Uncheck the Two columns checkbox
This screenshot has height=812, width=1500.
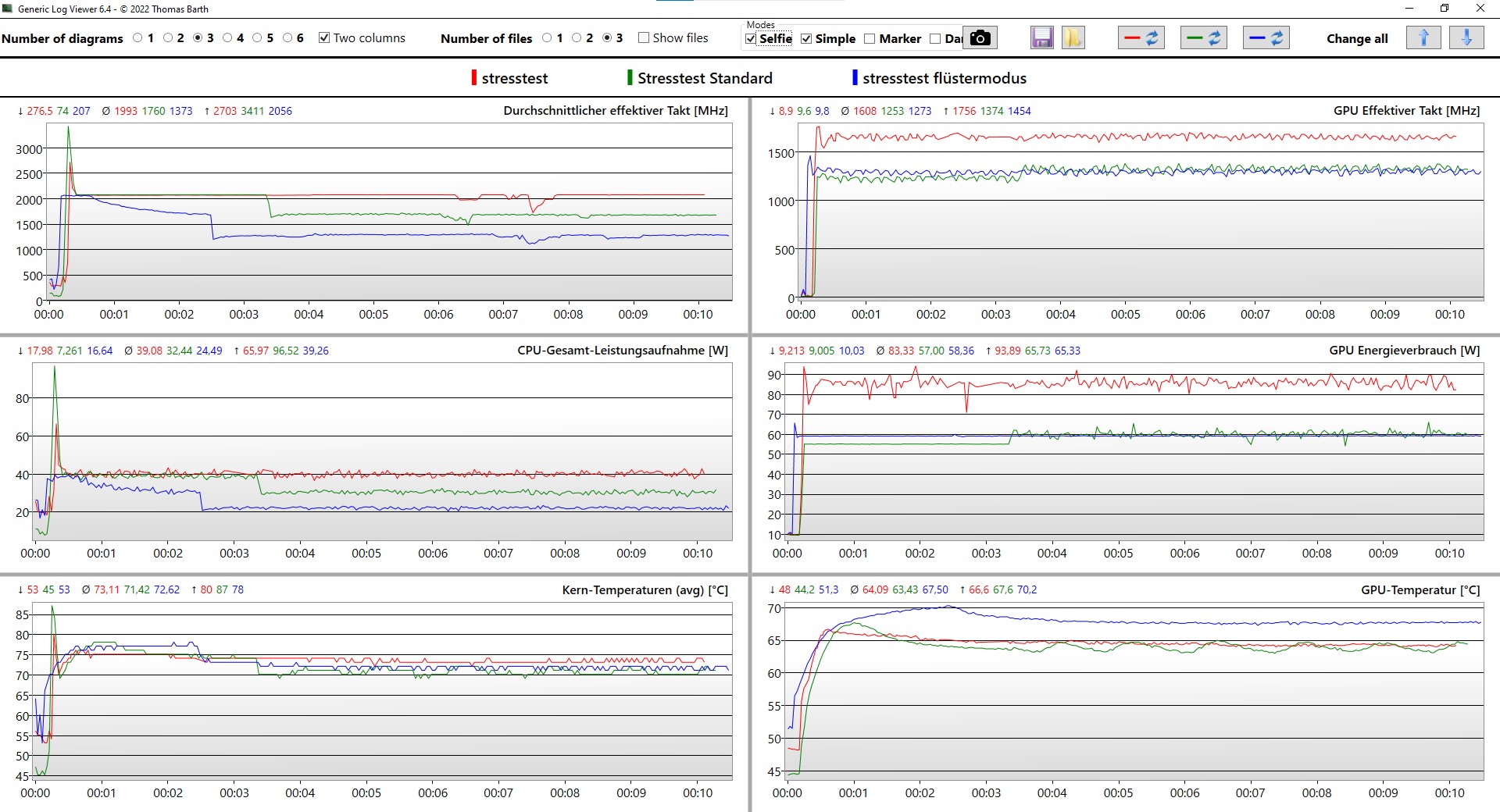point(324,38)
